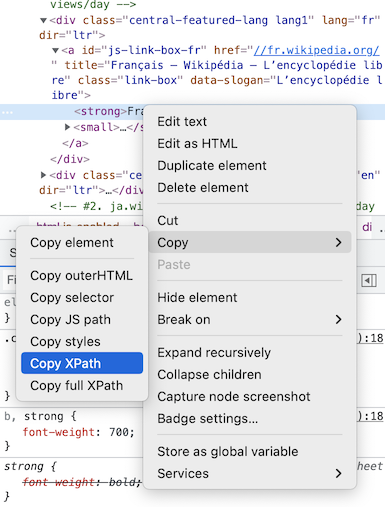This screenshot has width=385, height=507.
Task: Select Cut from the context menu
Action: coord(250,221)
